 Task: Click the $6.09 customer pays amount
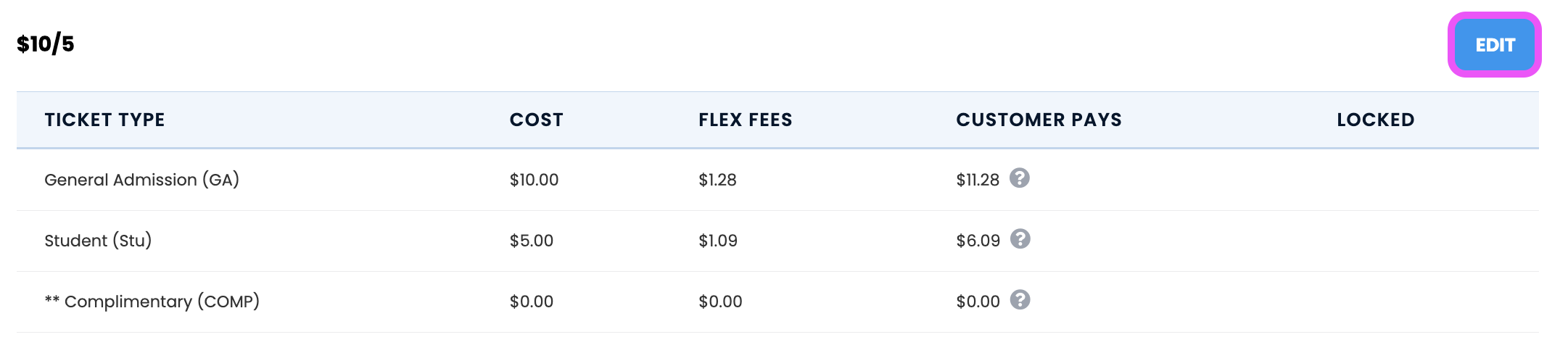tap(978, 241)
